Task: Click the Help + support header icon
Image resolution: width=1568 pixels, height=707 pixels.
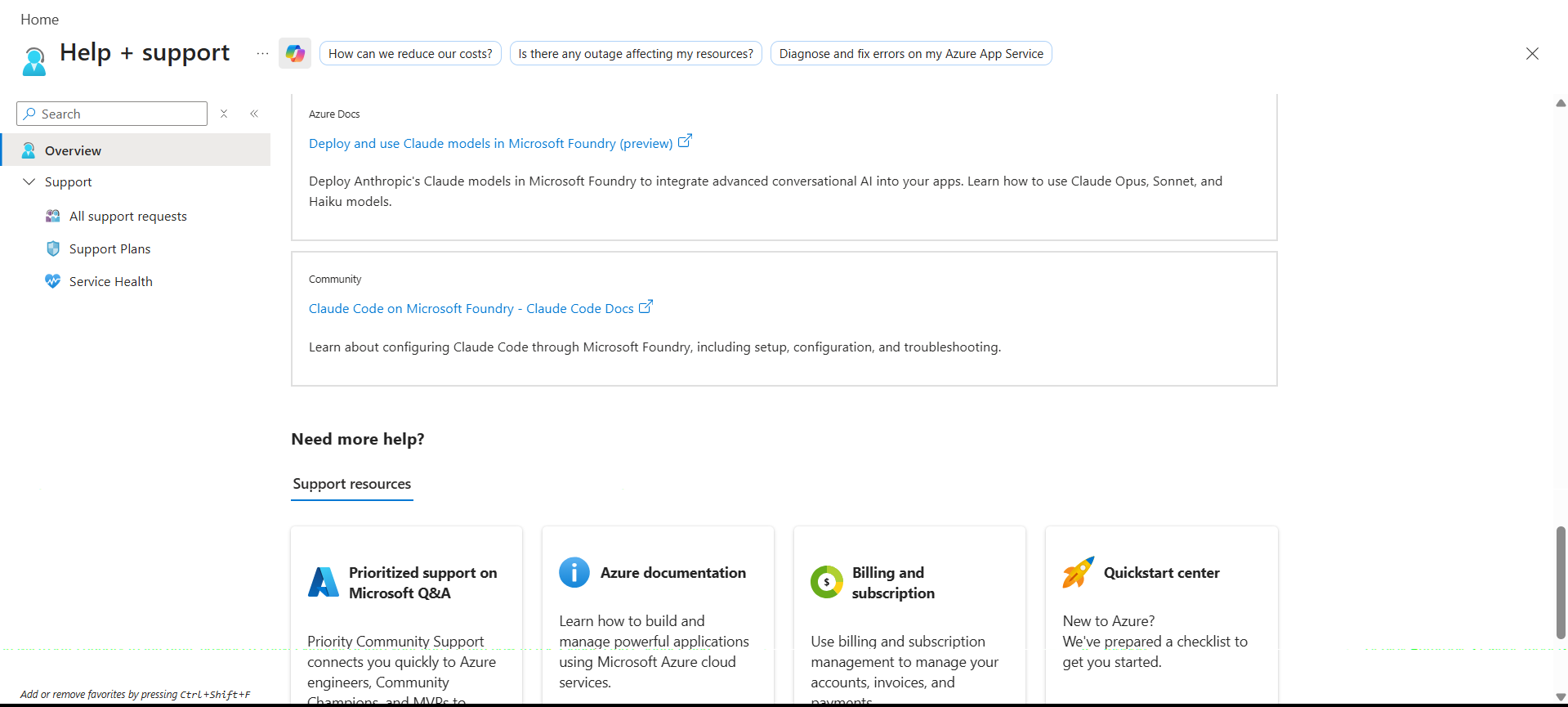Action: [x=34, y=61]
